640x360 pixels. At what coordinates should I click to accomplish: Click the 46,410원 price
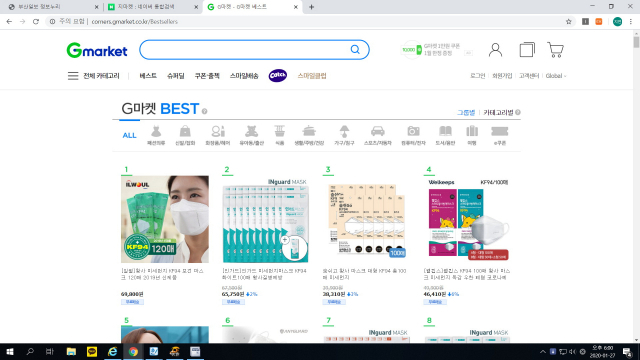(435, 294)
